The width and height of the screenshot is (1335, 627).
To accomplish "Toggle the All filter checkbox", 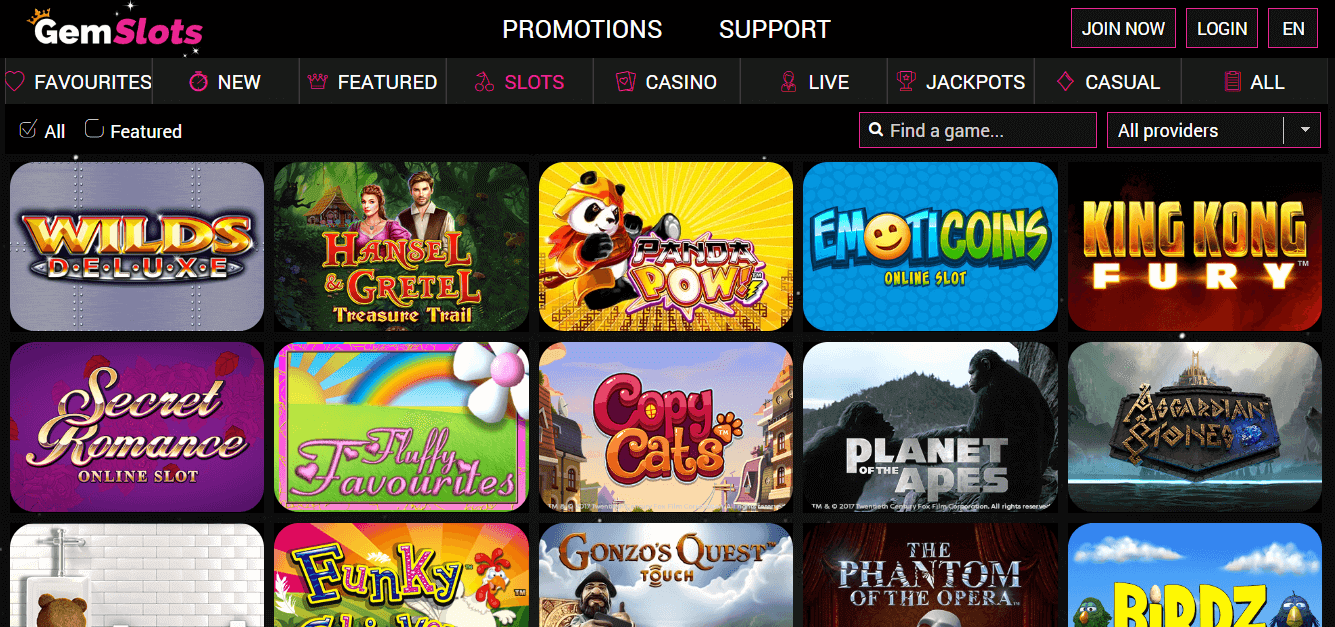I will 28,129.
